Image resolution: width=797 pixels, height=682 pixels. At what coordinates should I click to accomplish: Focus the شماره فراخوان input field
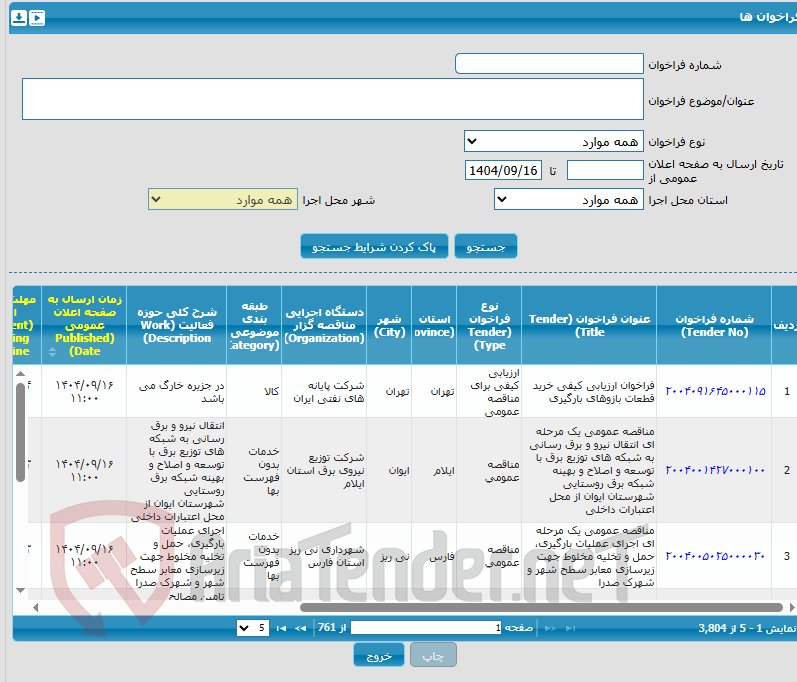coord(549,64)
